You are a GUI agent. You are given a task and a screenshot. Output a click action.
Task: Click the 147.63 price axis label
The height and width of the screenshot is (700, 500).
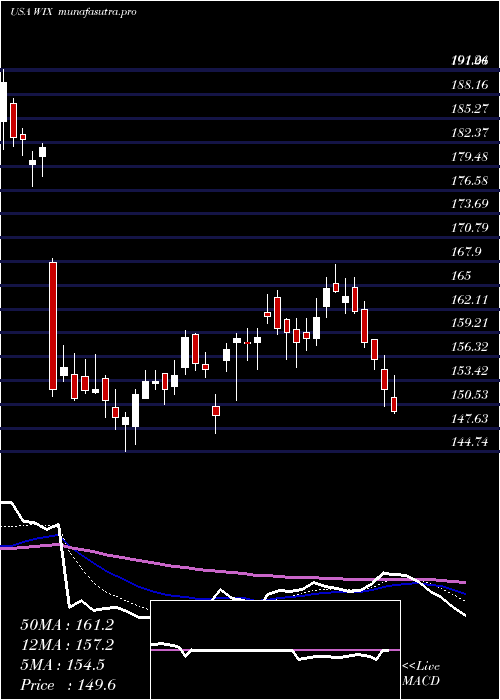470,419
